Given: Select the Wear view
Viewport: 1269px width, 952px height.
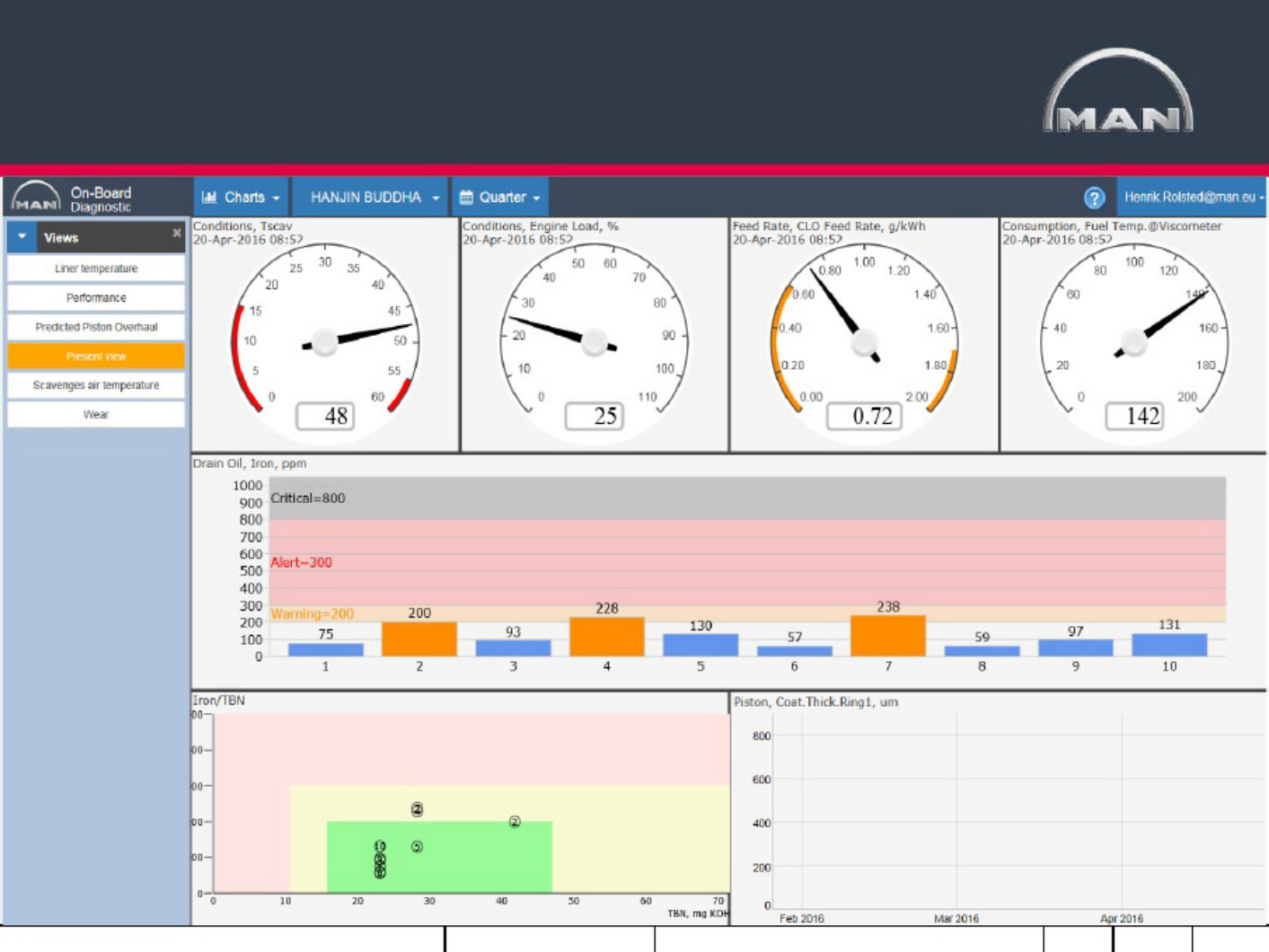Looking at the screenshot, I should tap(96, 415).
